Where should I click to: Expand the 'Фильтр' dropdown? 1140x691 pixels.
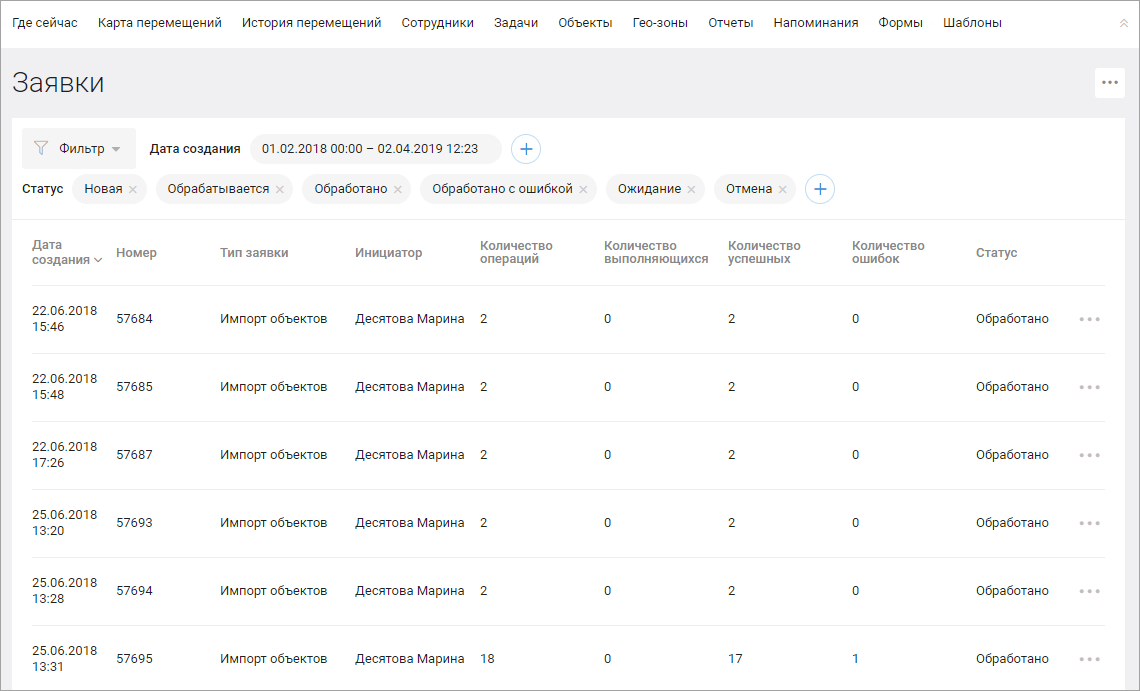pos(79,149)
